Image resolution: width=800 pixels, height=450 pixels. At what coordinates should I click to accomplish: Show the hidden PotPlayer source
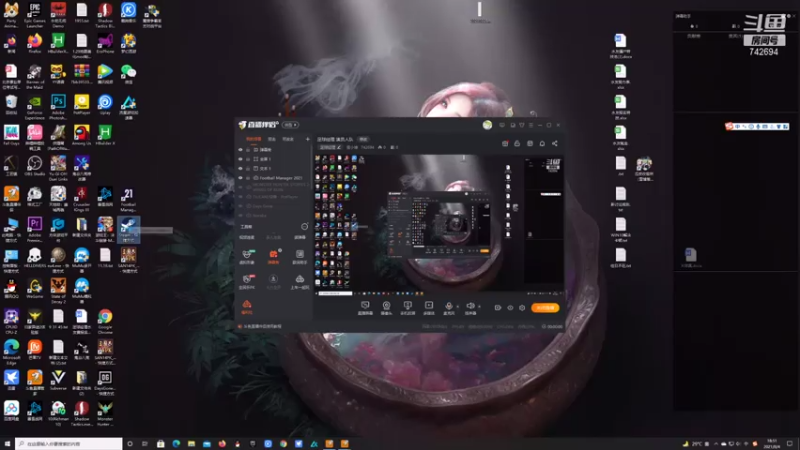point(241,197)
